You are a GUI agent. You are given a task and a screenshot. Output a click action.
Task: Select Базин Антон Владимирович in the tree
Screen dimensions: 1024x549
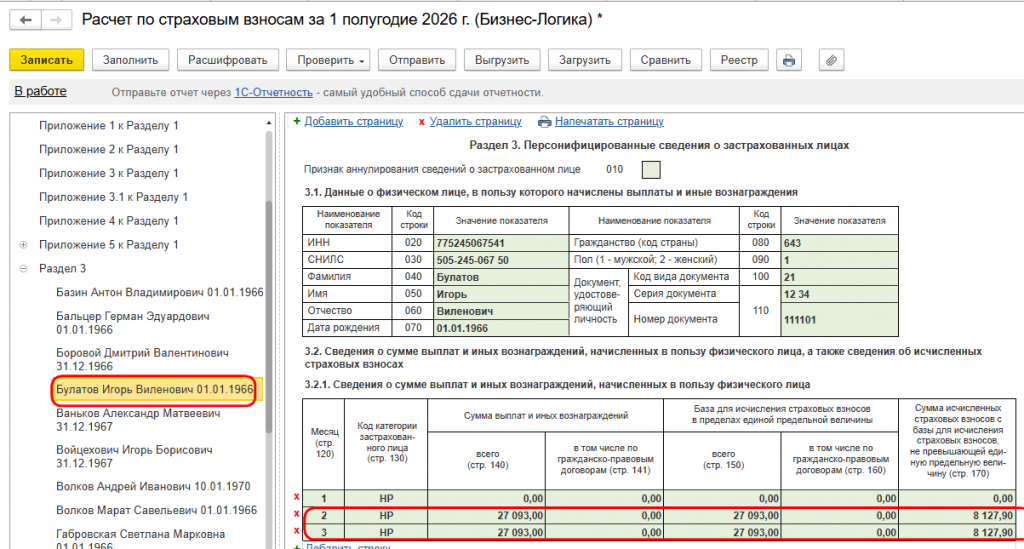click(159, 292)
